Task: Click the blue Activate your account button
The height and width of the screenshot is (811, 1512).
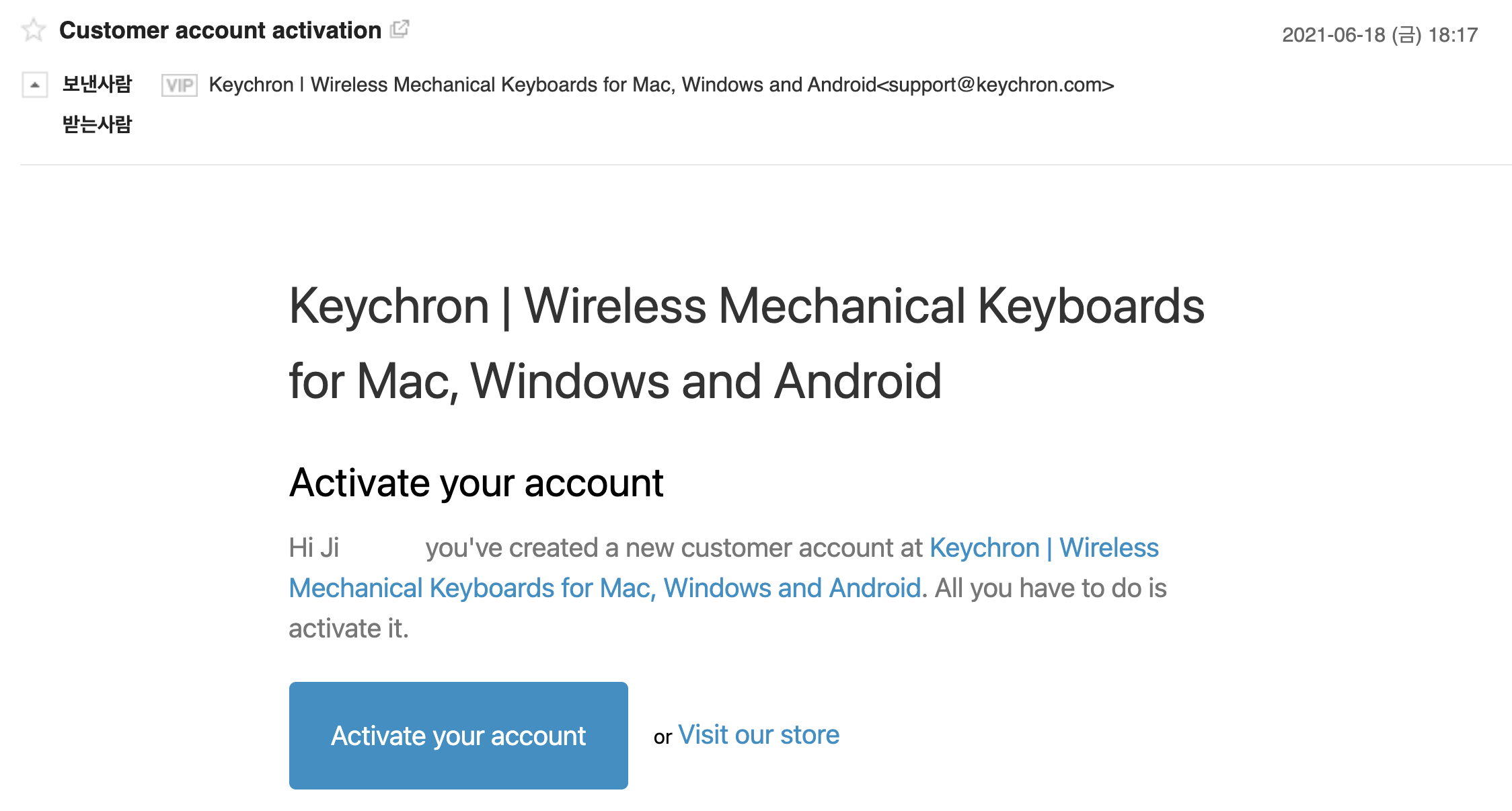Action: pyautogui.click(x=459, y=736)
